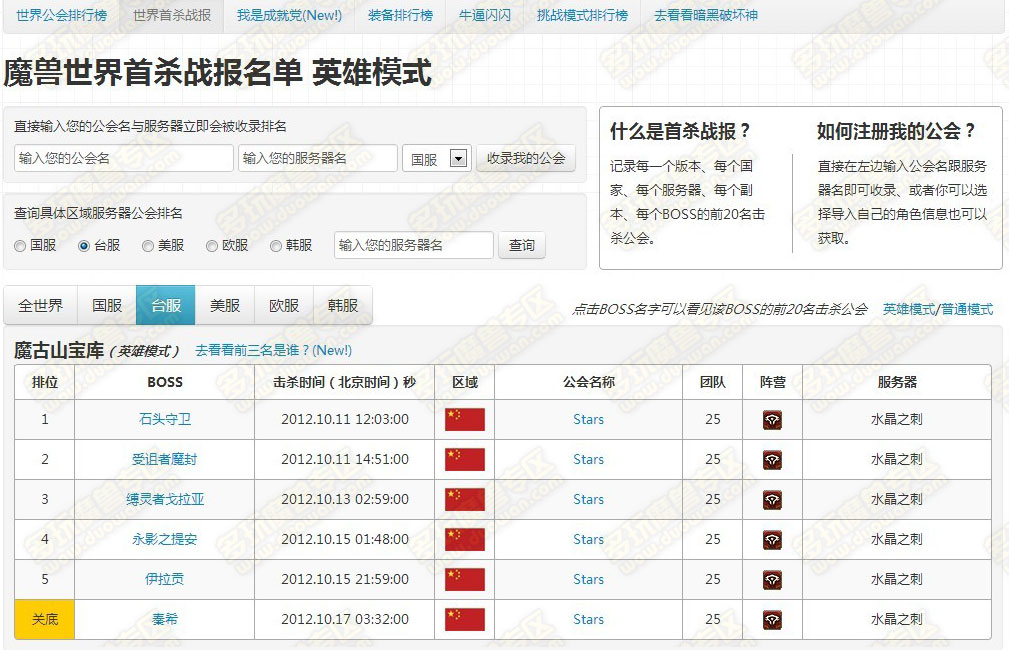Click the 查询 button
This screenshot has height=650, width=1009.
(x=522, y=245)
